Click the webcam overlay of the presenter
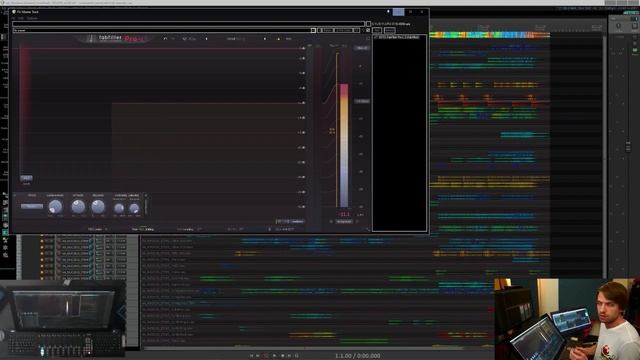The height and width of the screenshot is (360, 640). [567, 319]
